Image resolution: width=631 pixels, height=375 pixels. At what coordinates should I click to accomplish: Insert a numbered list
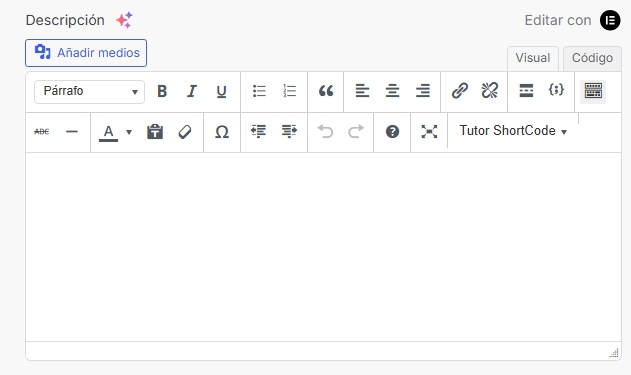(x=289, y=91)
